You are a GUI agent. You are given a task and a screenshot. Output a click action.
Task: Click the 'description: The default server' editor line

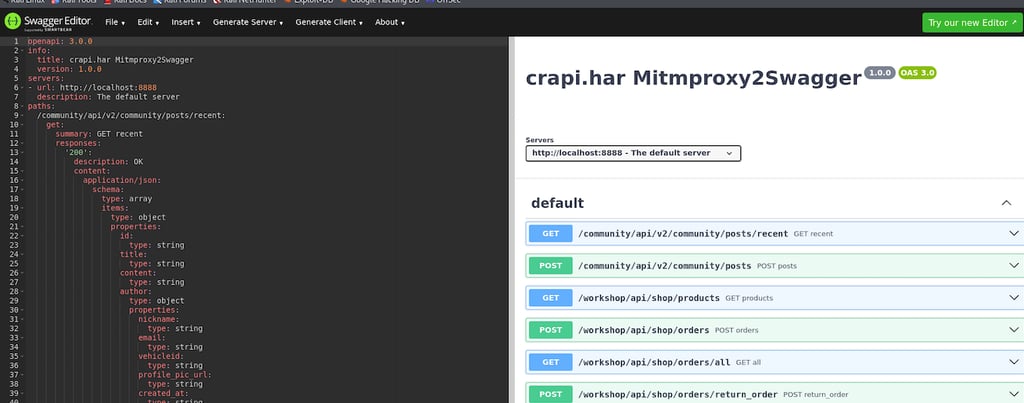(108, 97)
